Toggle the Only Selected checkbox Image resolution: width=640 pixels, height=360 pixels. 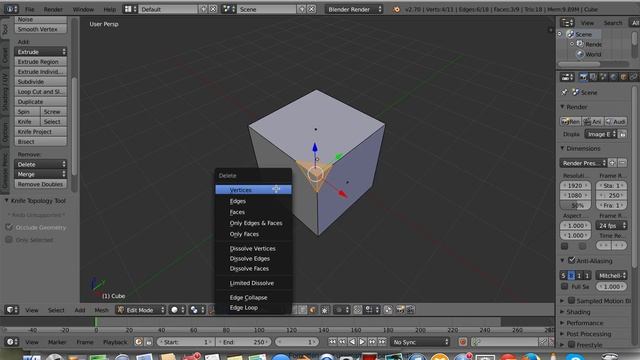click(x=9, y=240)
